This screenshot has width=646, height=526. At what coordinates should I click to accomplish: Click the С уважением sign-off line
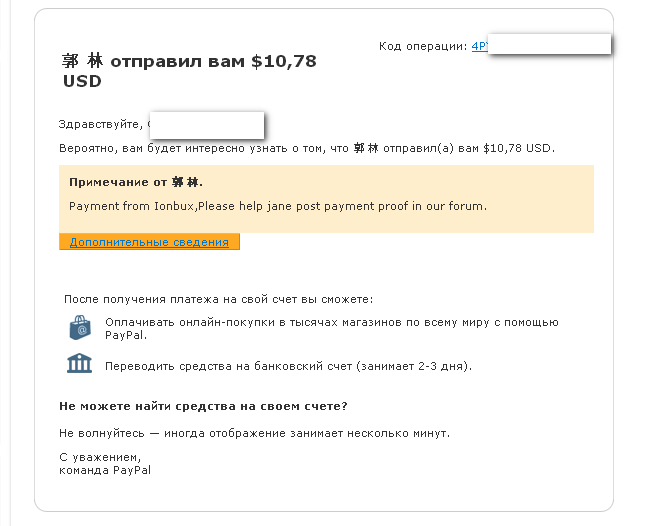[x=100, y=457]
